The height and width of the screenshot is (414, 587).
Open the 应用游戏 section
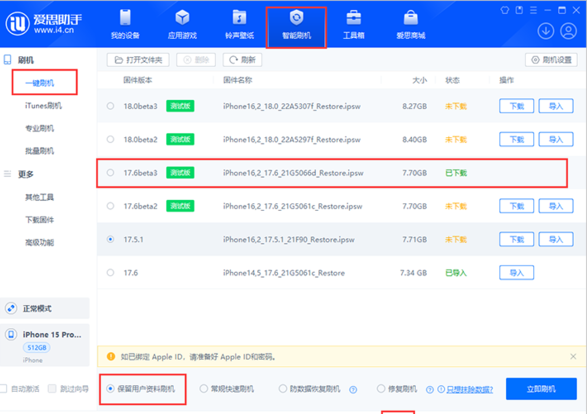(x=182, y=24)
